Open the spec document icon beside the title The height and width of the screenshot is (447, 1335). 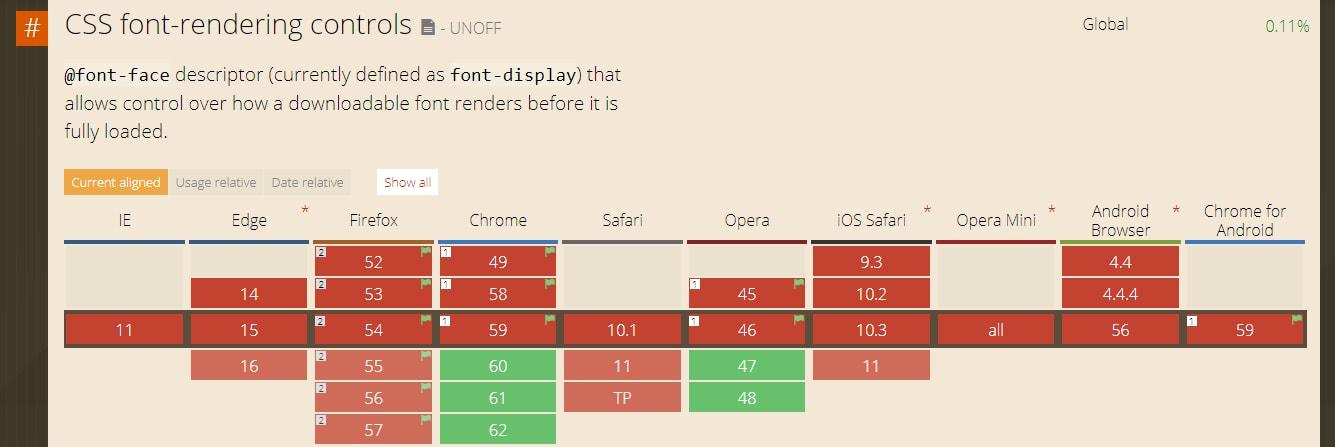pos(428,28)
